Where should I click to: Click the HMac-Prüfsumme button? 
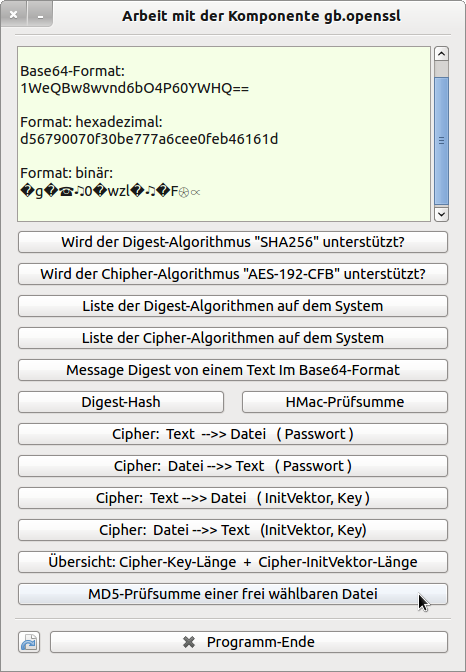coord(345,402)
